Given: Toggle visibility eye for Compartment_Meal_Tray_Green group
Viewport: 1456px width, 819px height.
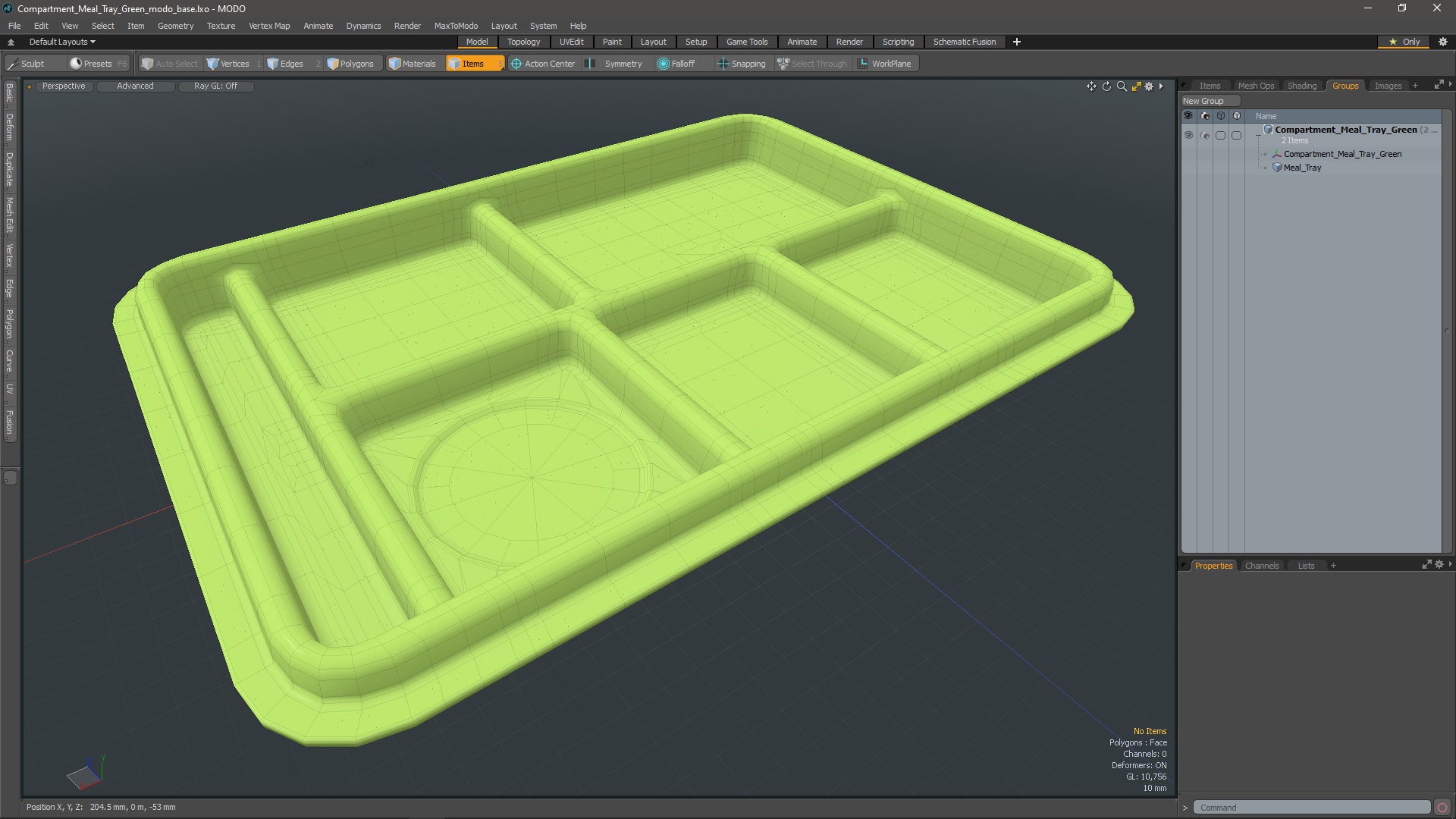Looking at the screenshot, I should coord(1188,135).
